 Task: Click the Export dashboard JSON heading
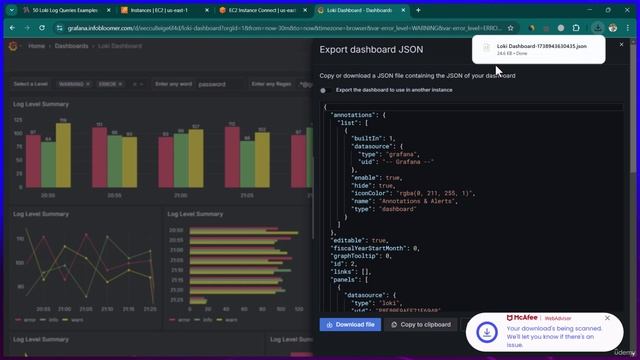click(371, 49)
